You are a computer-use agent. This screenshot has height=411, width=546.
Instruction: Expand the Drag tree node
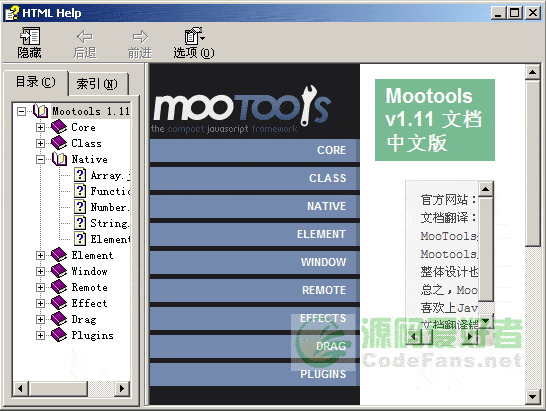point(40,320)
